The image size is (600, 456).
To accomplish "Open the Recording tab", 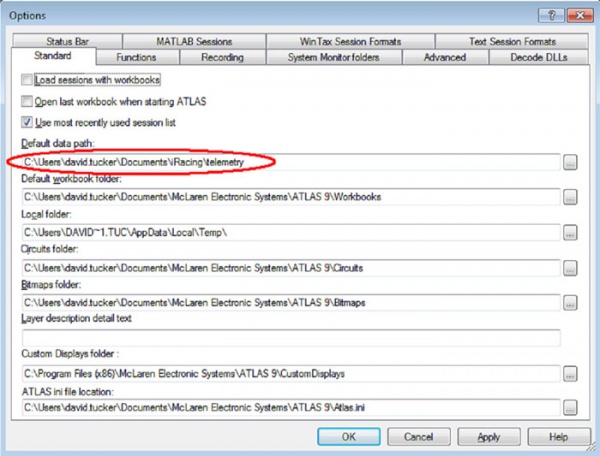I will (x=222, y=57).
